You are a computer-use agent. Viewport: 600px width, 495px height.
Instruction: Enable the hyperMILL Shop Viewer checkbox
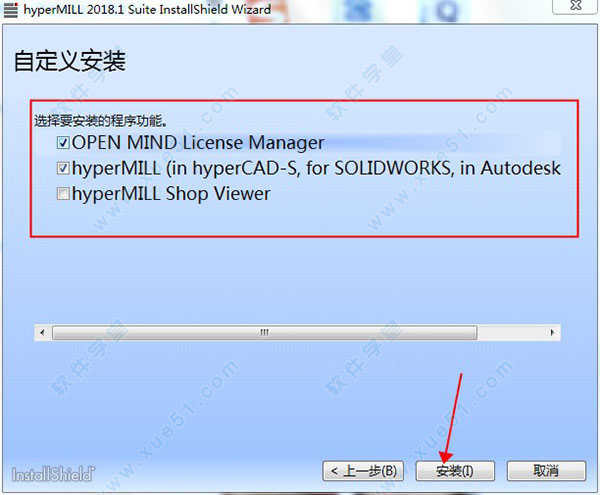click(64, 195)
